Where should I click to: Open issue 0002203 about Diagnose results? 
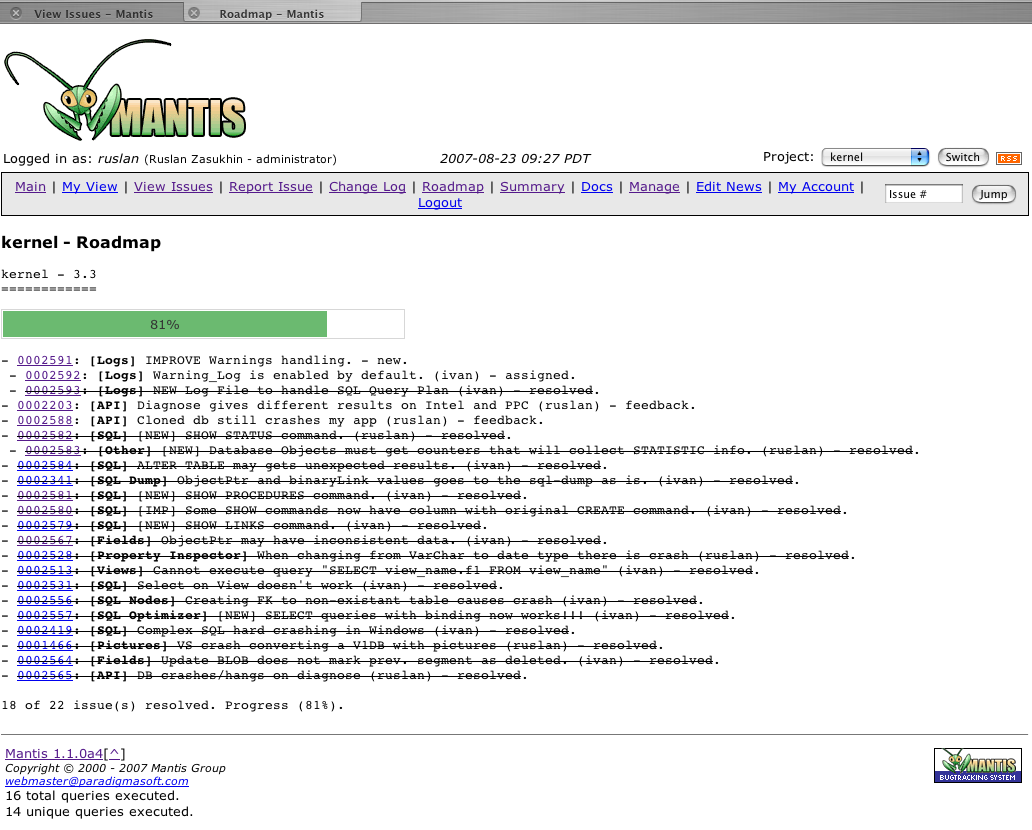point(45,405)
